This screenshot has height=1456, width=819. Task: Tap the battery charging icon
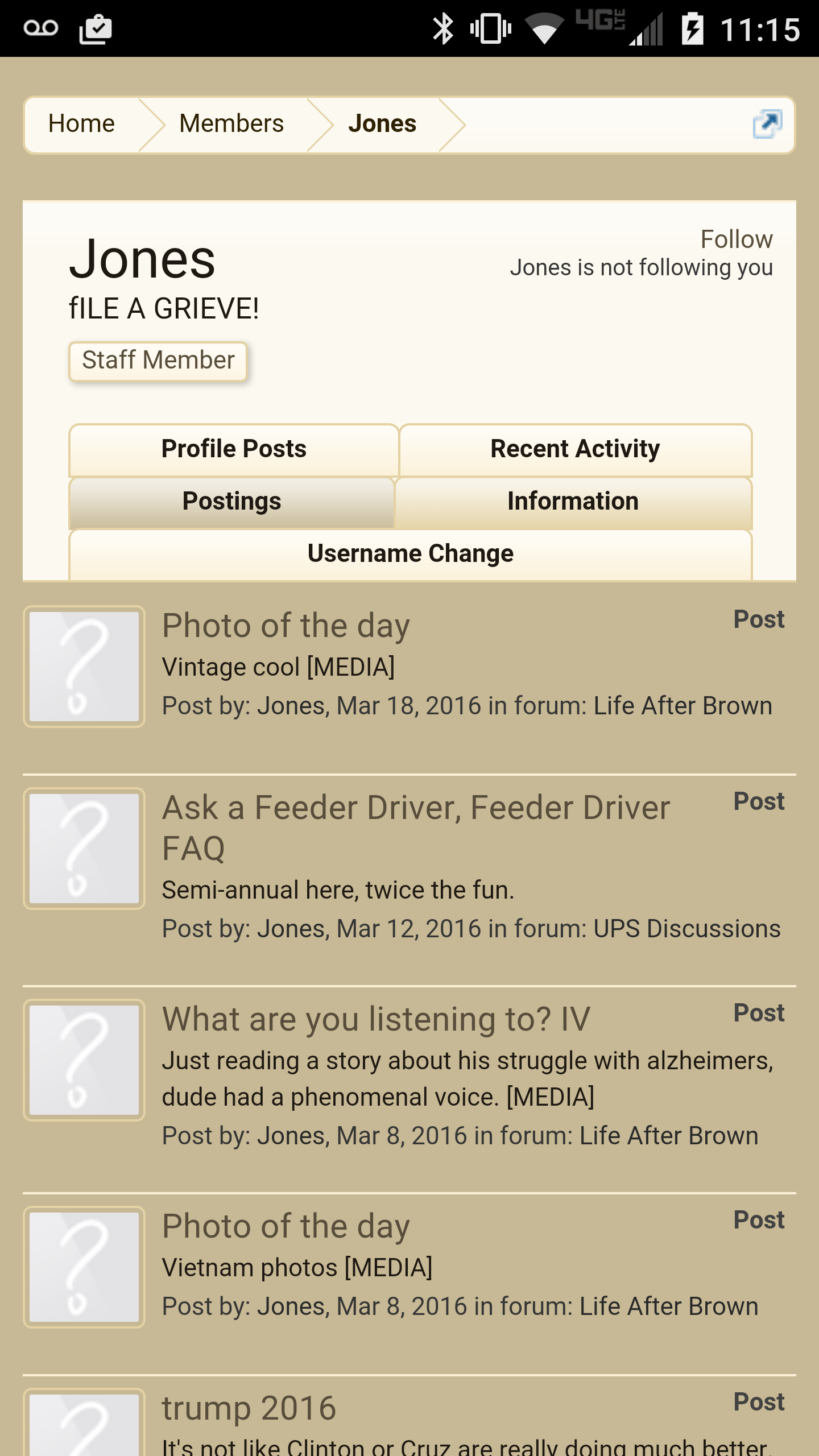click(x=692, y=28)
